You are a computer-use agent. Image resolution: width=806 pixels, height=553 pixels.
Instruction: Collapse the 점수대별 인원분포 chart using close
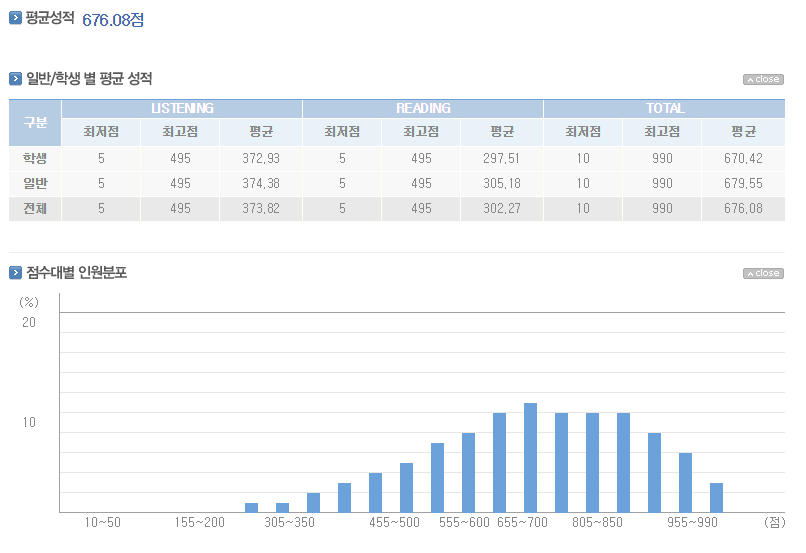pyautogui.click(x=763, y=273)
